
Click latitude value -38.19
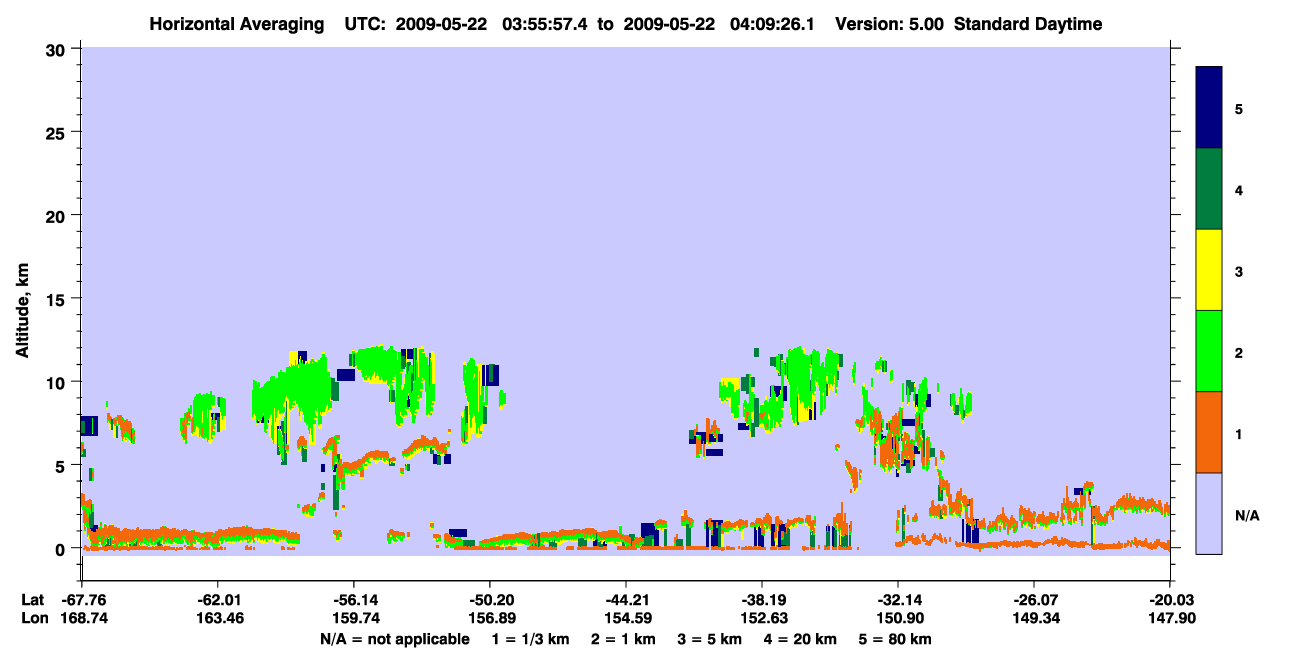(762, 600)
